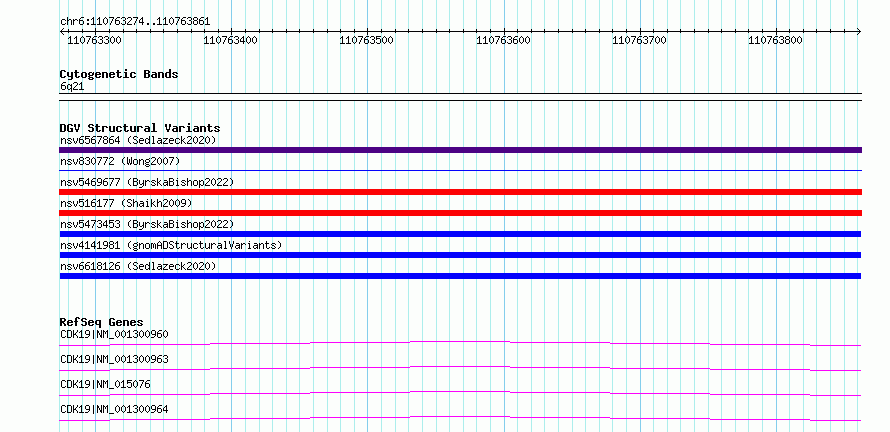The width and height of the screenshot is (890, 432).
Task: Click ruler position 110763700
Action: click(640, 40)
